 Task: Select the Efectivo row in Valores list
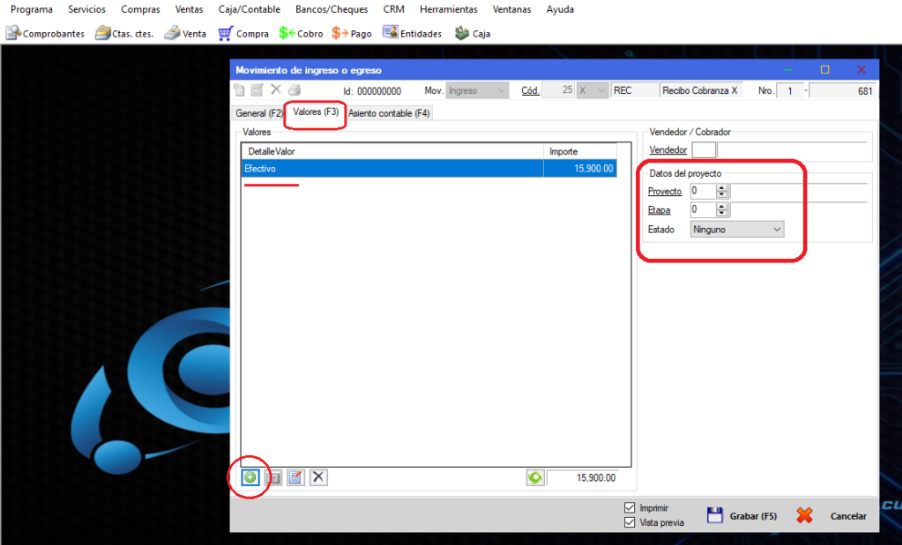click(429, 169)
